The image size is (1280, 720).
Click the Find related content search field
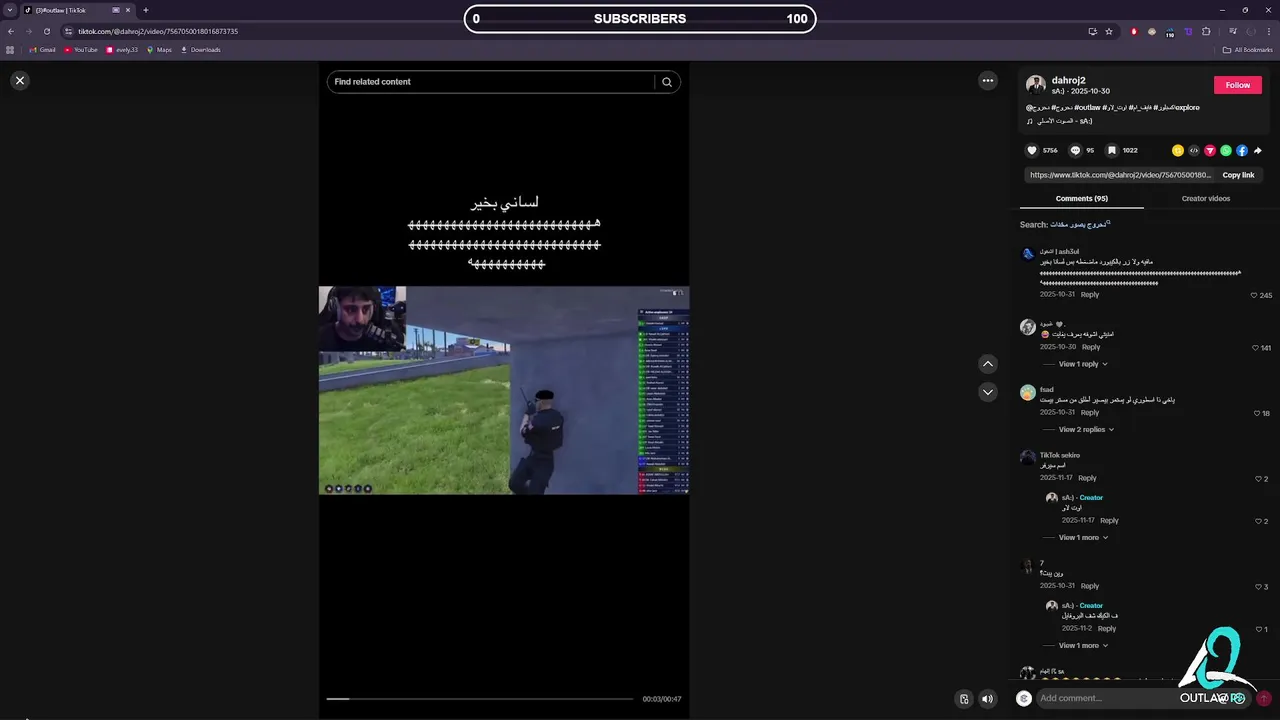pyautogui.click(x=490, y=82)
